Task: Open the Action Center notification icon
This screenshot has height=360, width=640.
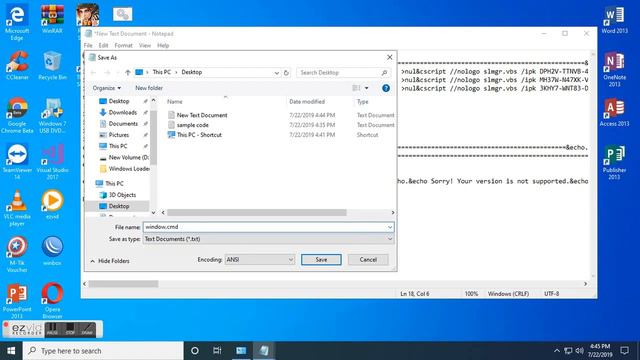Action: tap(624, 351)
